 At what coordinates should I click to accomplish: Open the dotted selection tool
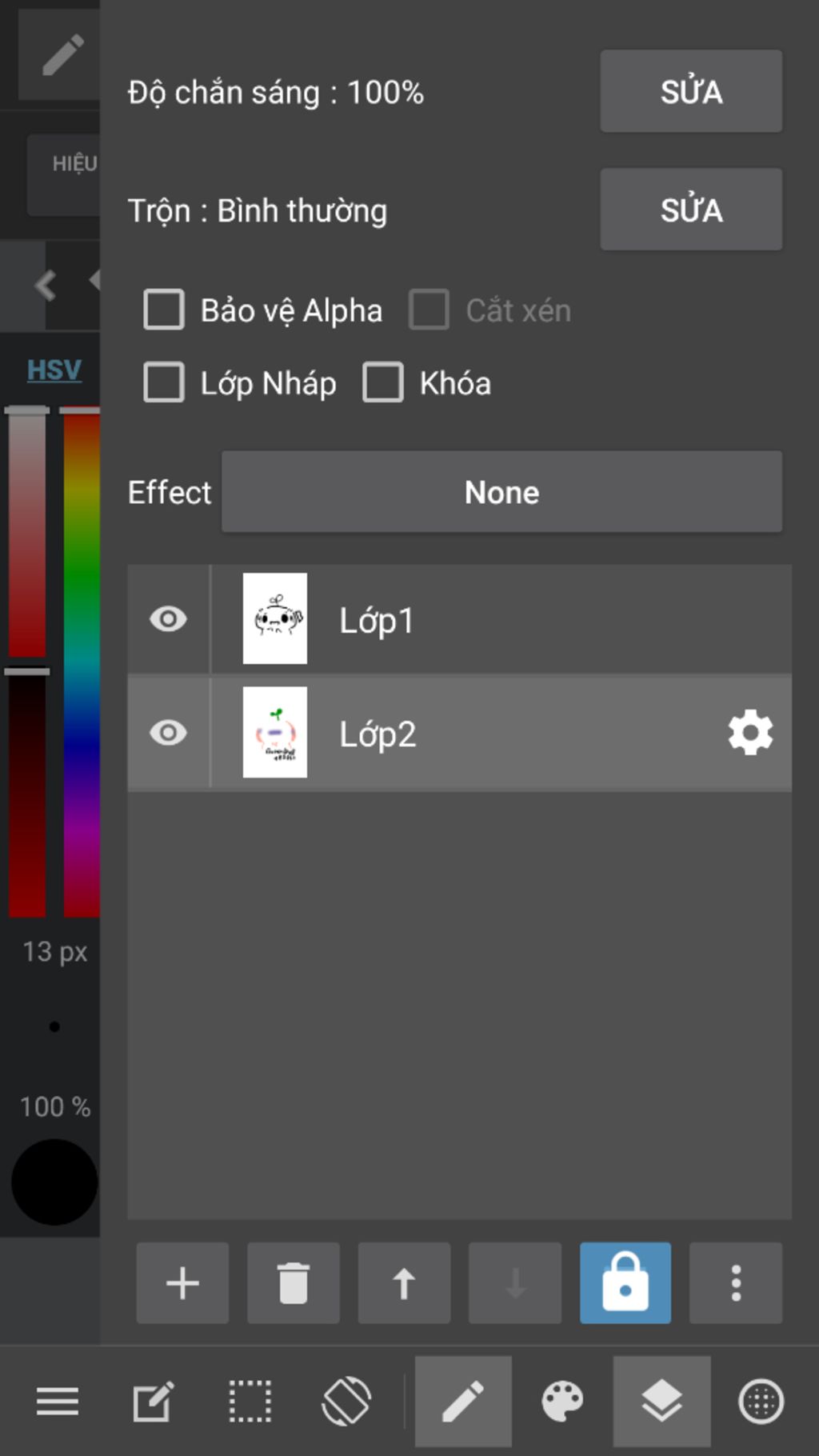coord(250,1402)
